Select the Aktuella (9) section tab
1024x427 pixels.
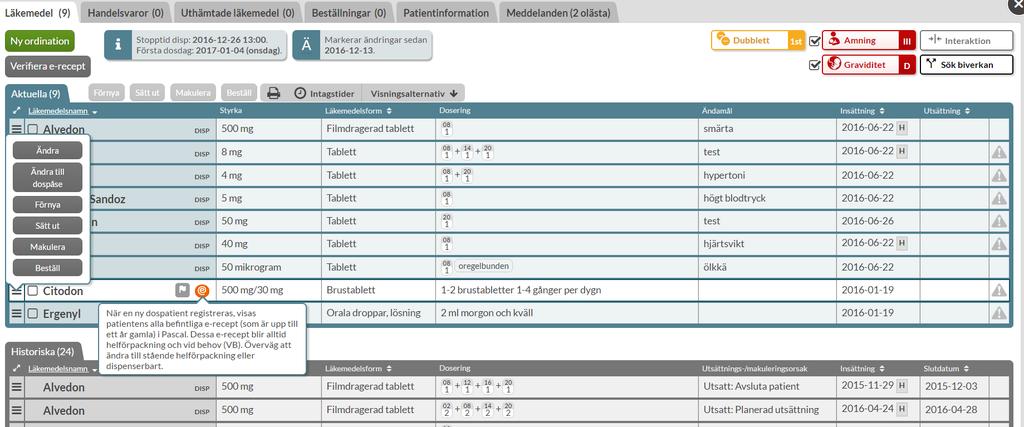point(36,94)
